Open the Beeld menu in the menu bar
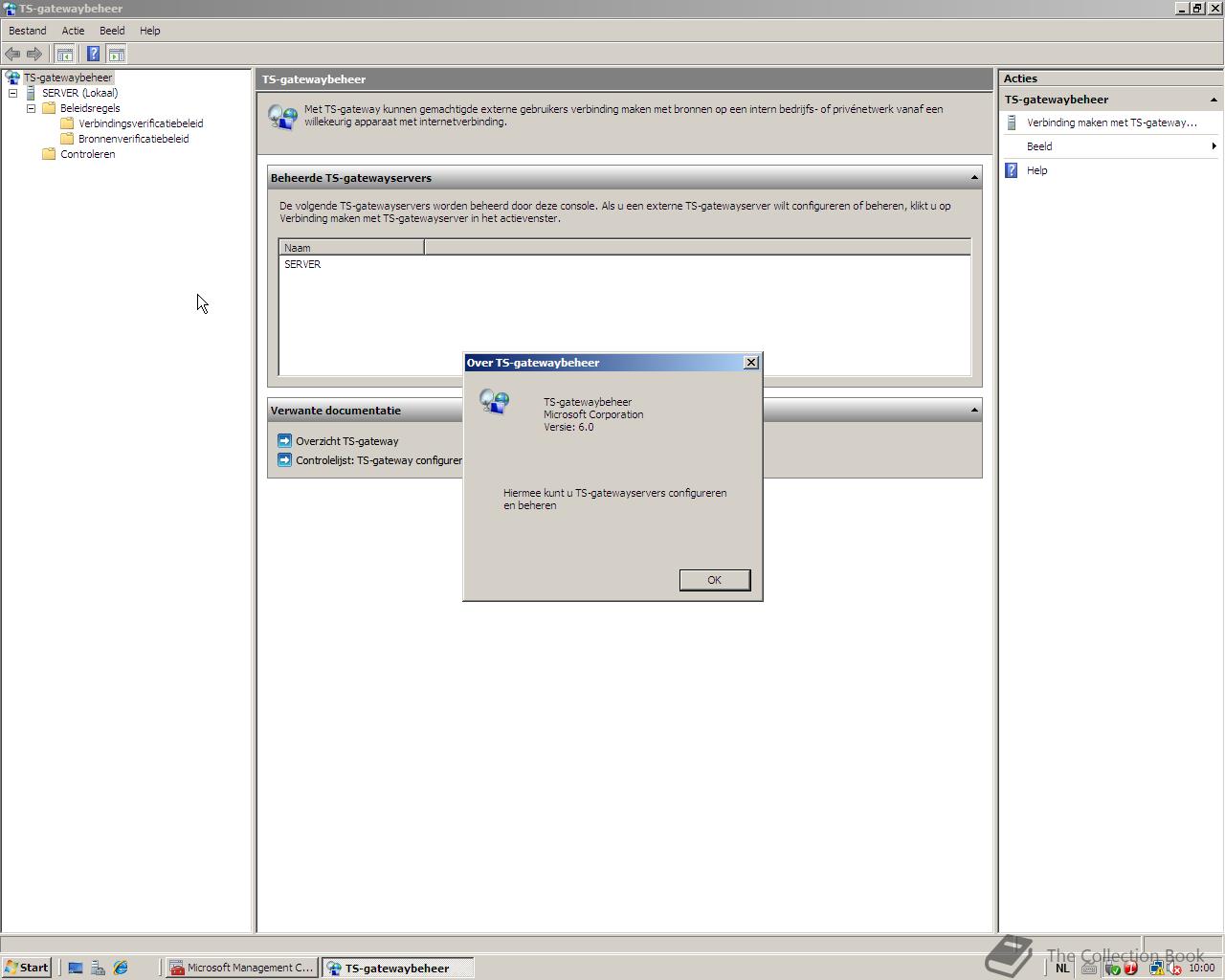 click(x=112, y=31)
